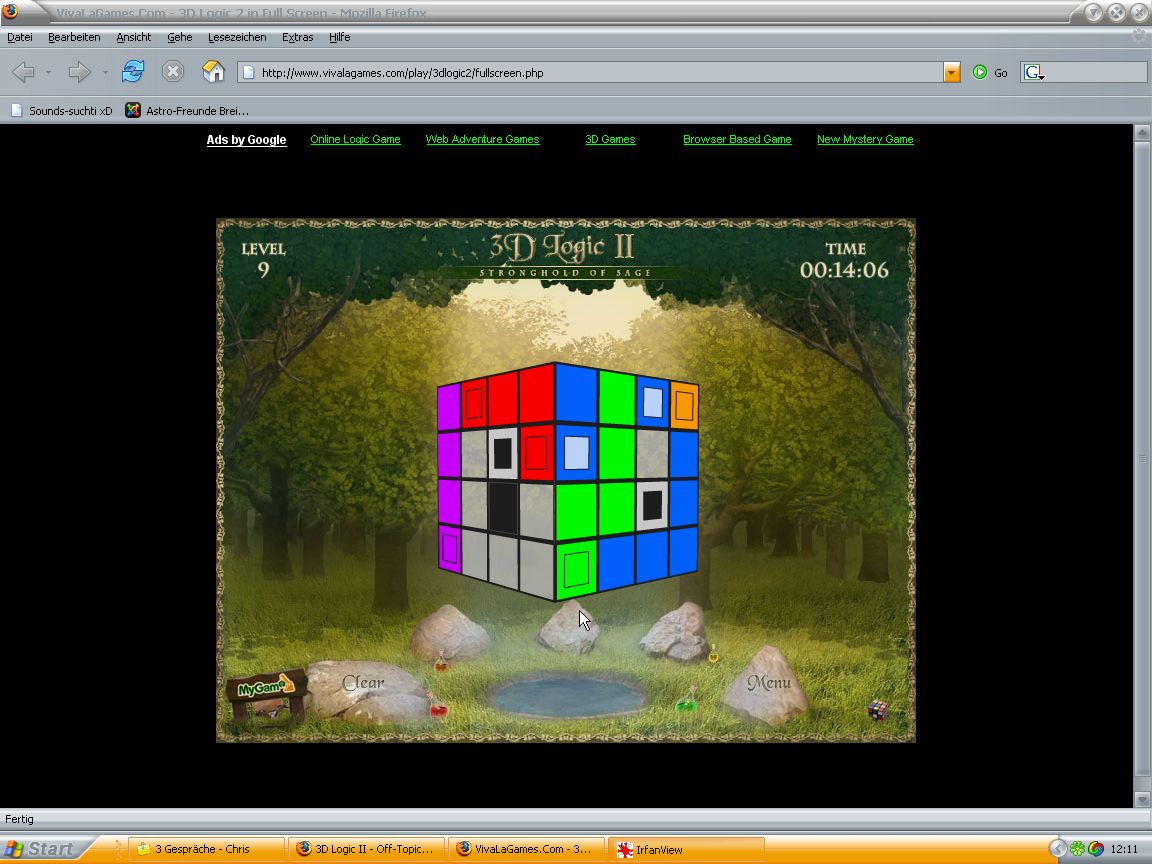Viewport: 1152px width, 864px height.
Task: Select the orange marked cube cell
Action: pyautogui.click(x=684, y=405)
